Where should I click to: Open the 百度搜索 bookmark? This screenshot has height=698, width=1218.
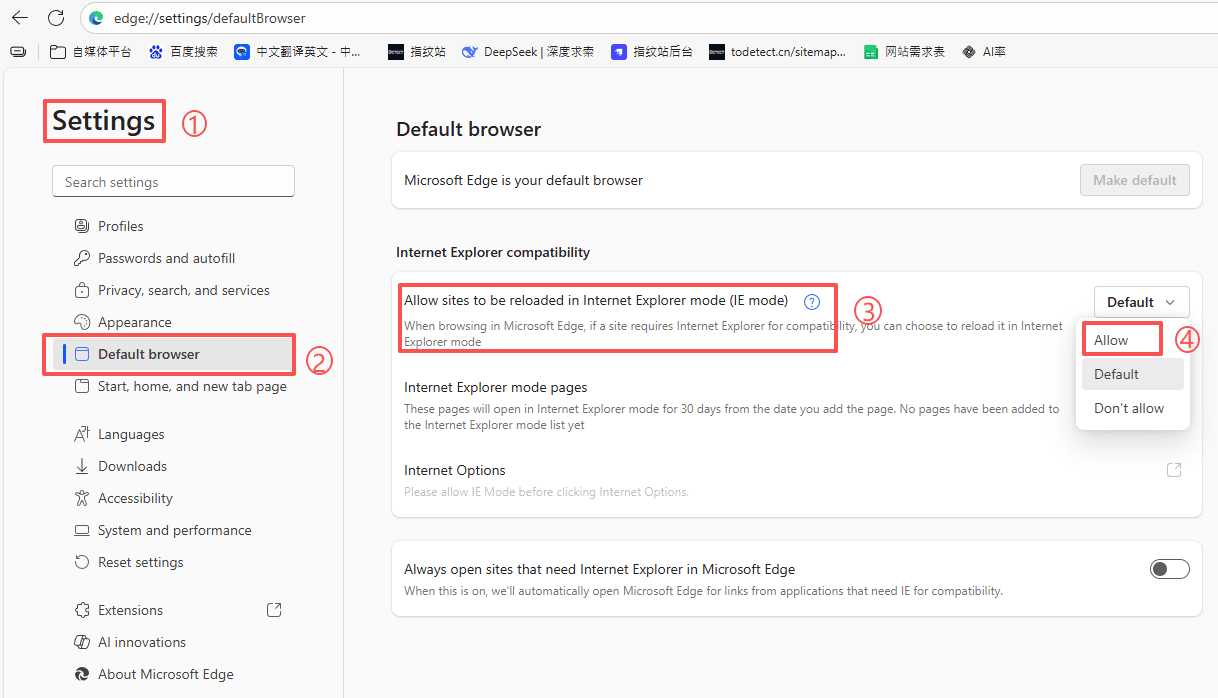[x=183, y=51]
